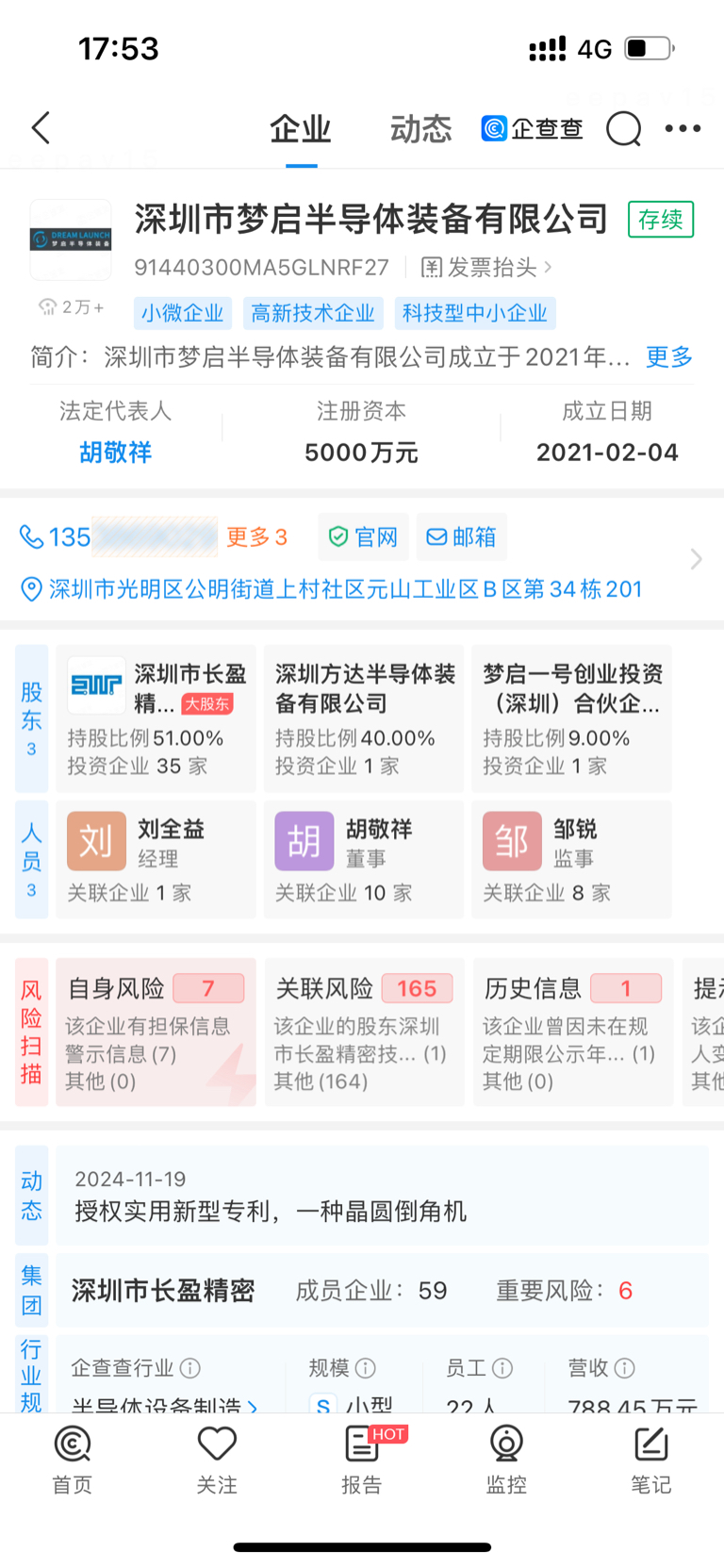Image resolution: width=724 pixels, height=1568 pixels.
Task: Tap 大股东 badge
Action: (207, 704)
